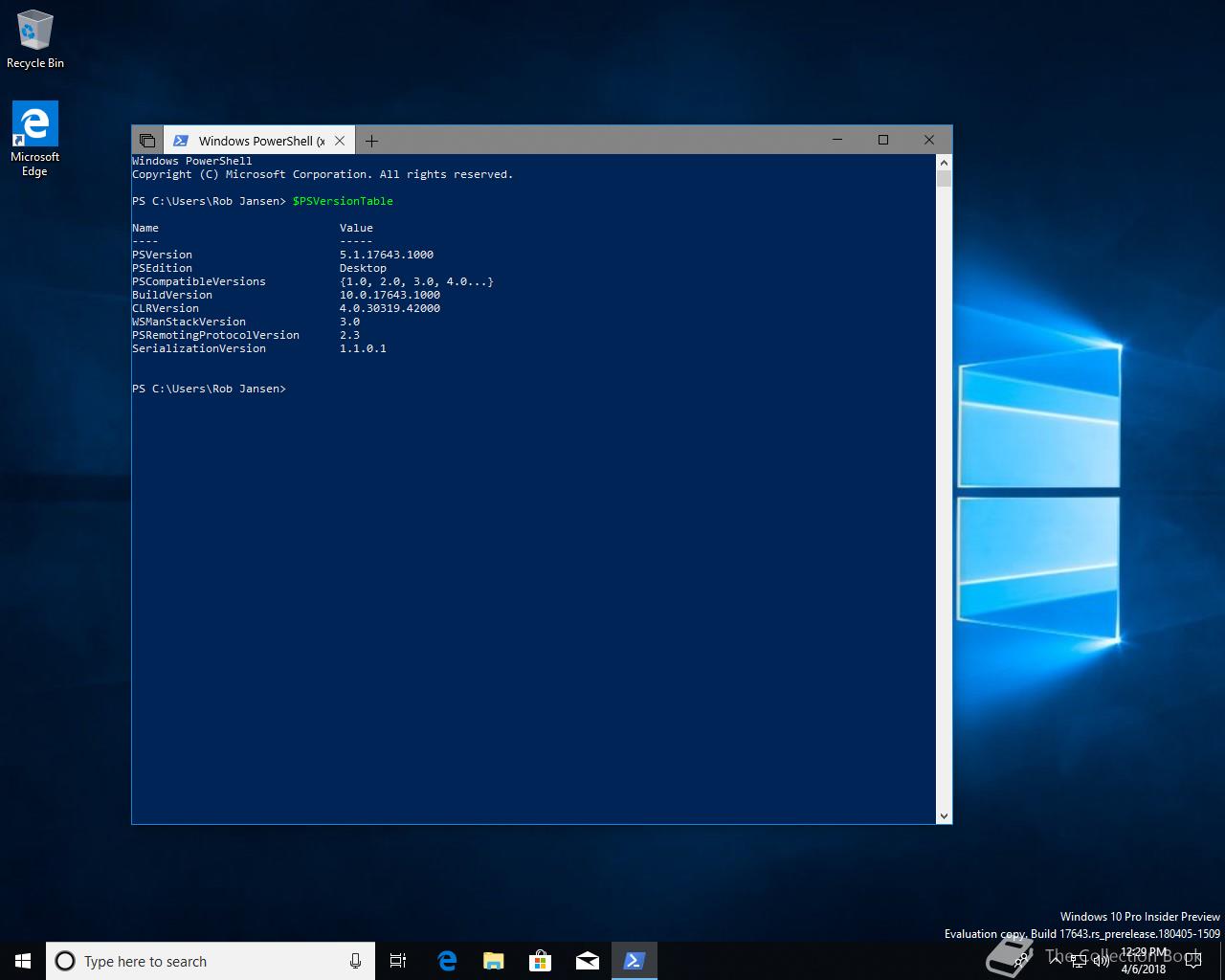This screenshot has height=980, width=1225.
Task: Click the PowerShell taskbar icon
Action: [x=634, y=961]
